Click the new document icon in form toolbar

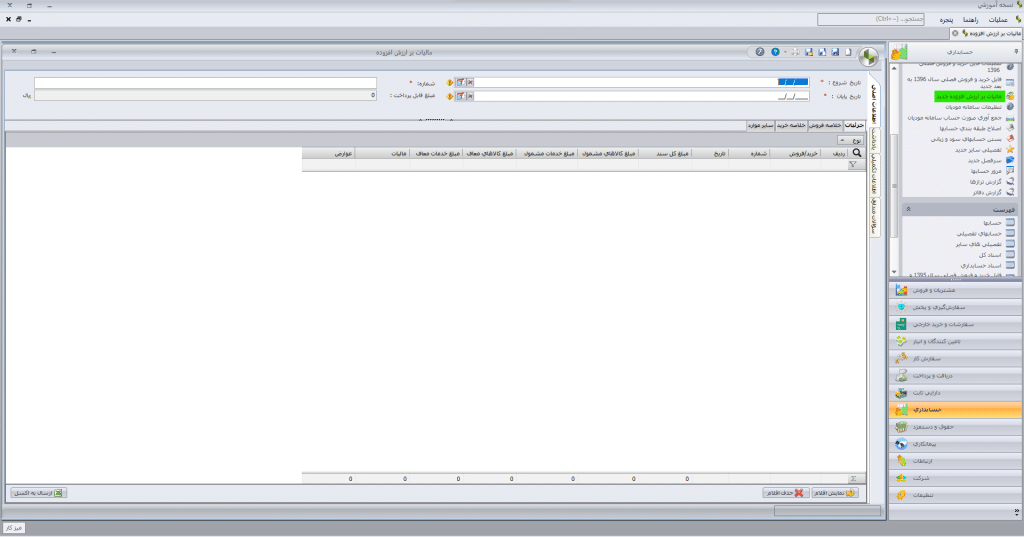click(848, 52)
